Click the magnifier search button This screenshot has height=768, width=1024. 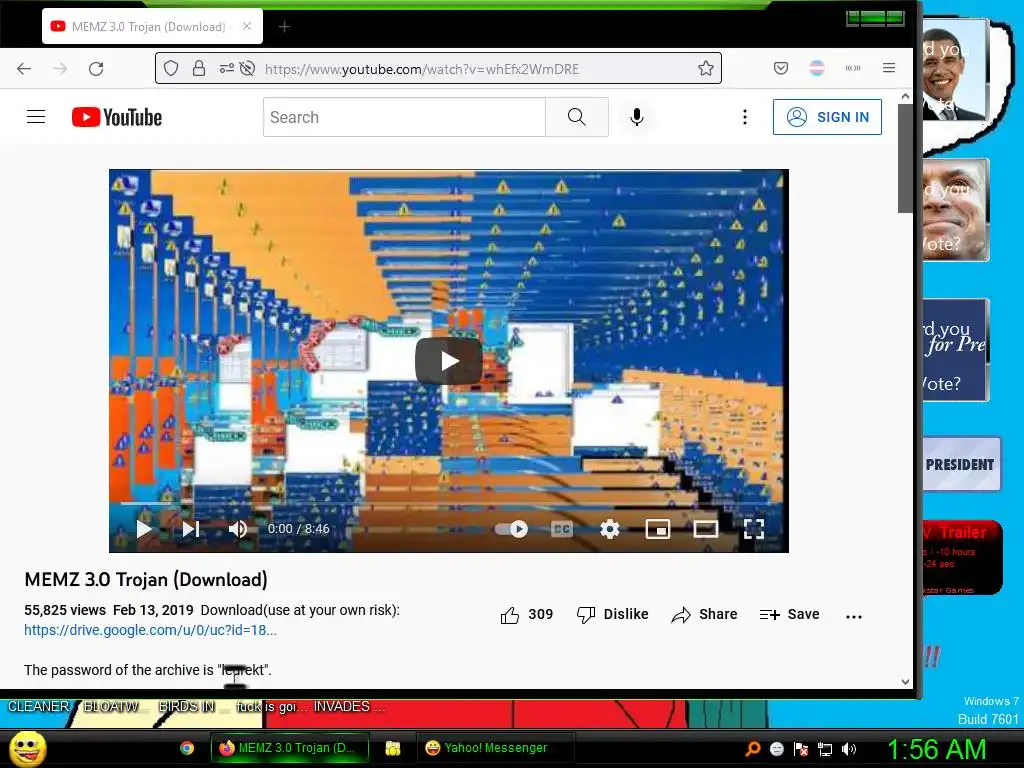(577, 118)
